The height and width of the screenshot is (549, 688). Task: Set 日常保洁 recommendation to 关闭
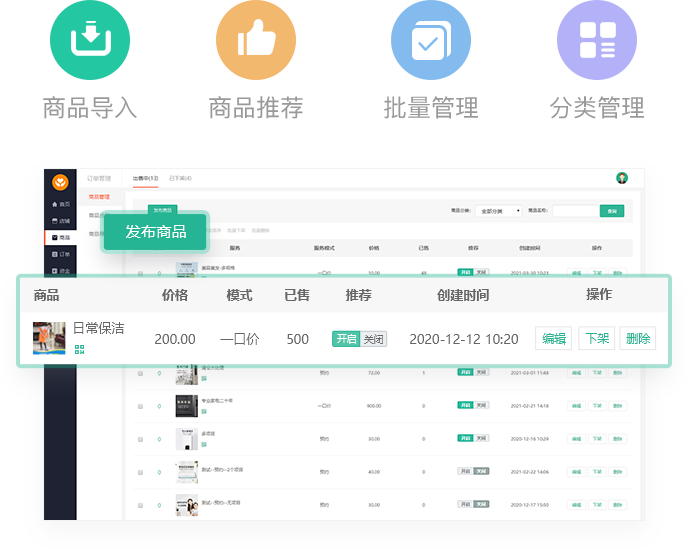[x=373, y=339]
